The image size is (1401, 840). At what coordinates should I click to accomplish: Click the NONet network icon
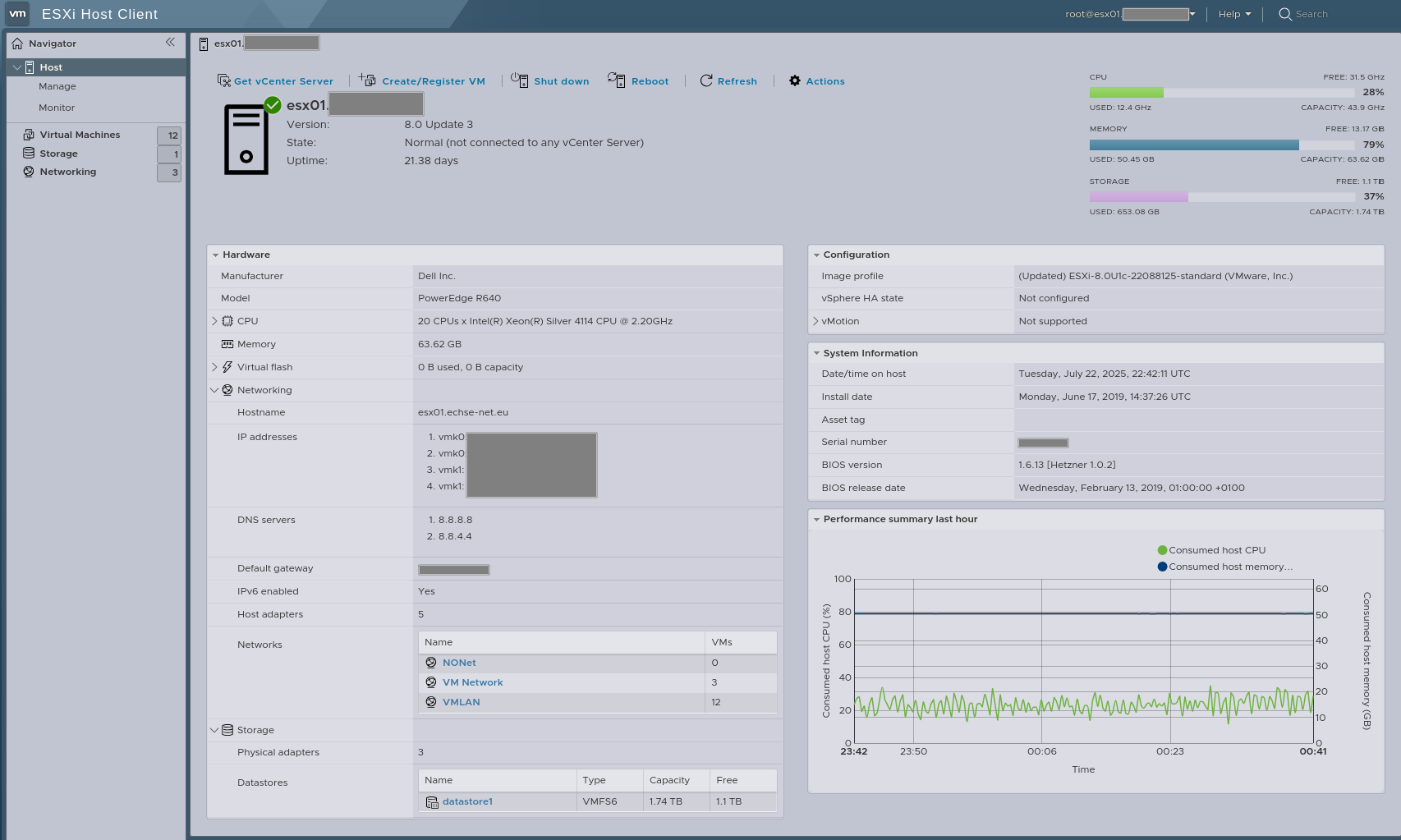tap(431, 663)
